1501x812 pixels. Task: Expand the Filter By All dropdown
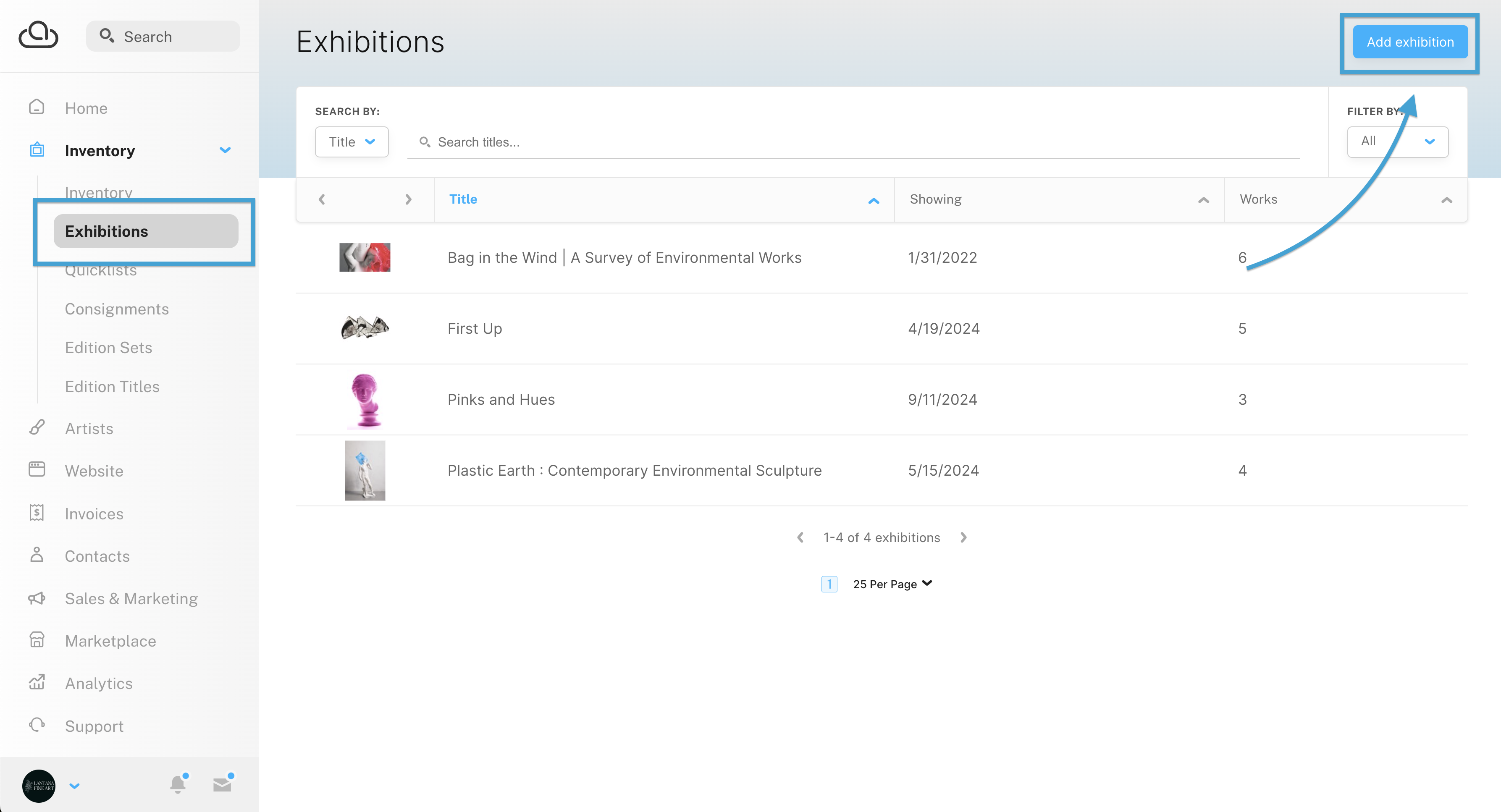coord(1397,141)
